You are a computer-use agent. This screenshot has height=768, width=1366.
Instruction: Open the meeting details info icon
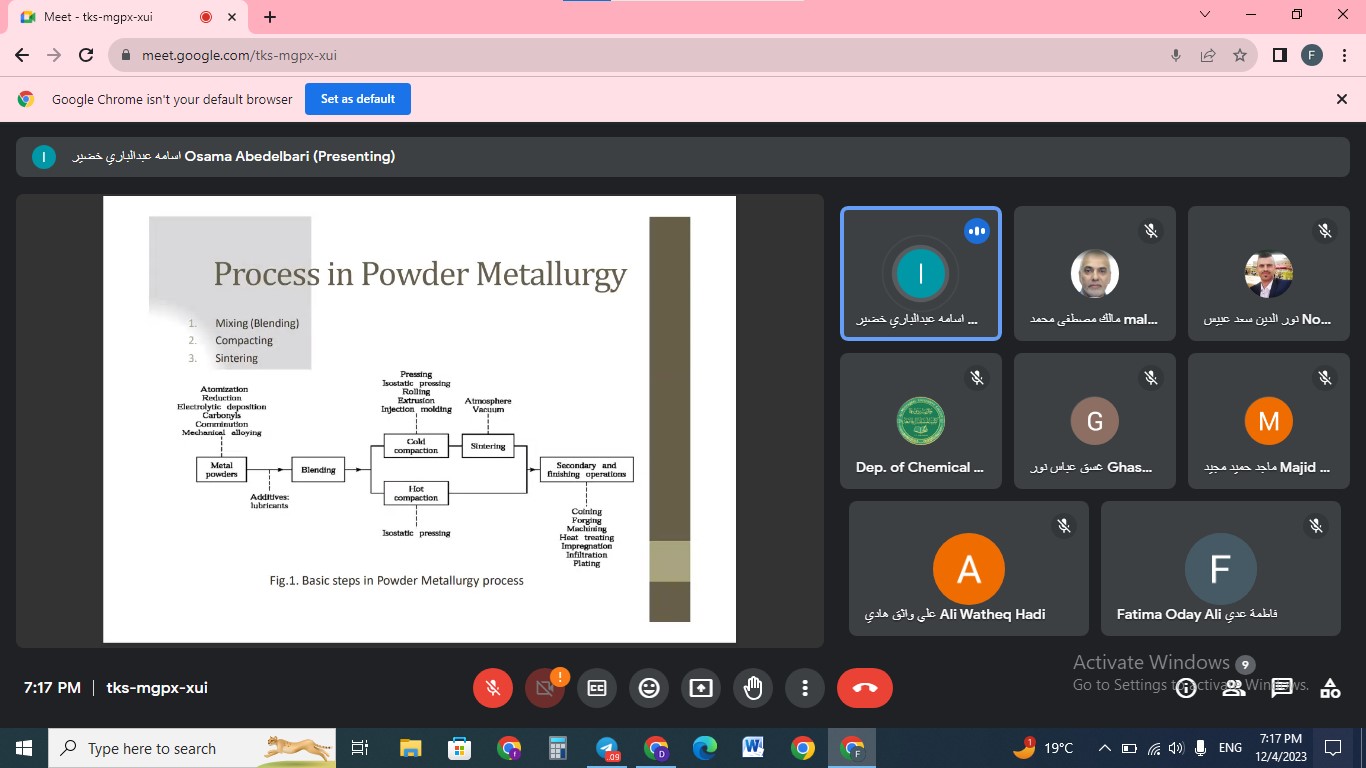[1186, 688]
